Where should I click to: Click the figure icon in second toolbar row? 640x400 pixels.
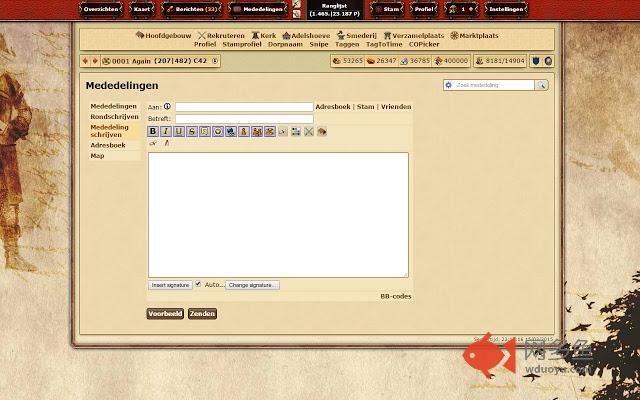pyautogui.click(x=167, y=143)
